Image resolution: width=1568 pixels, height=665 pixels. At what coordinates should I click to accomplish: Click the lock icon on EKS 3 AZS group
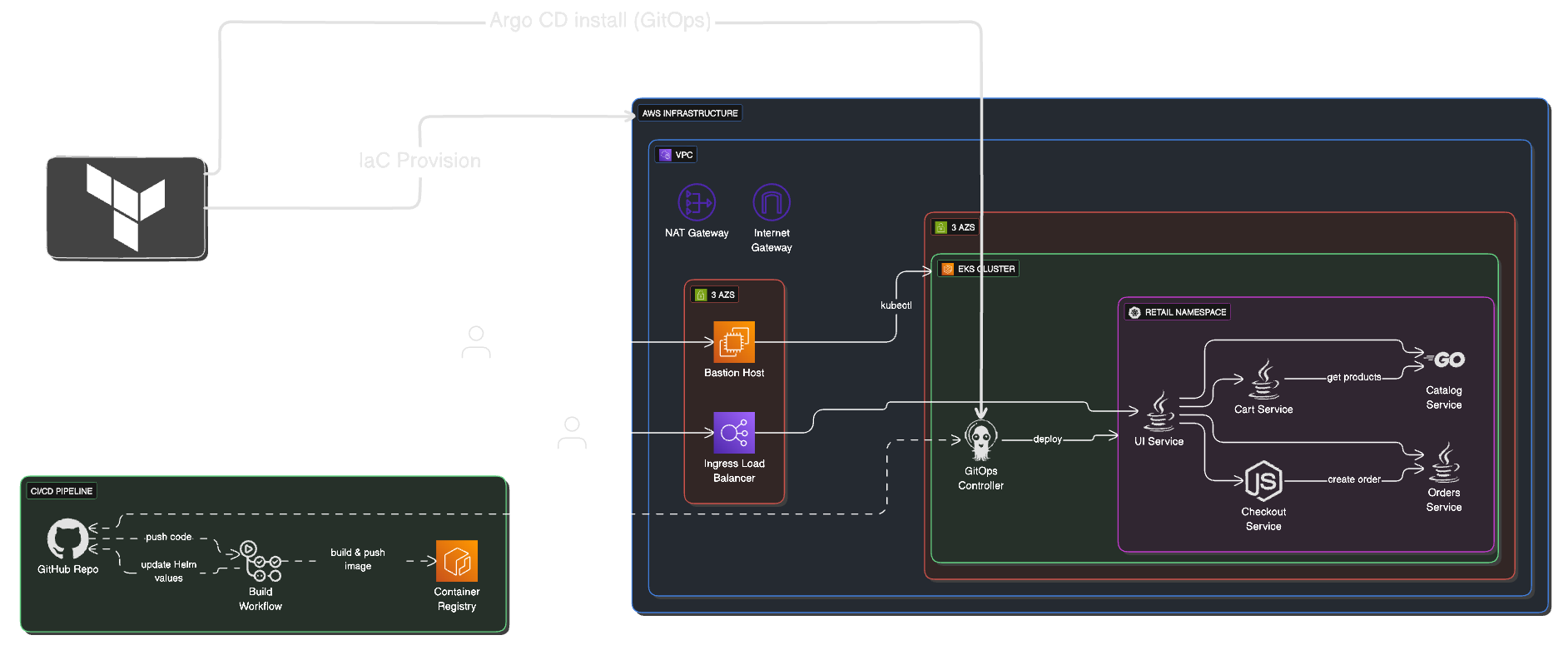(941, 227)
